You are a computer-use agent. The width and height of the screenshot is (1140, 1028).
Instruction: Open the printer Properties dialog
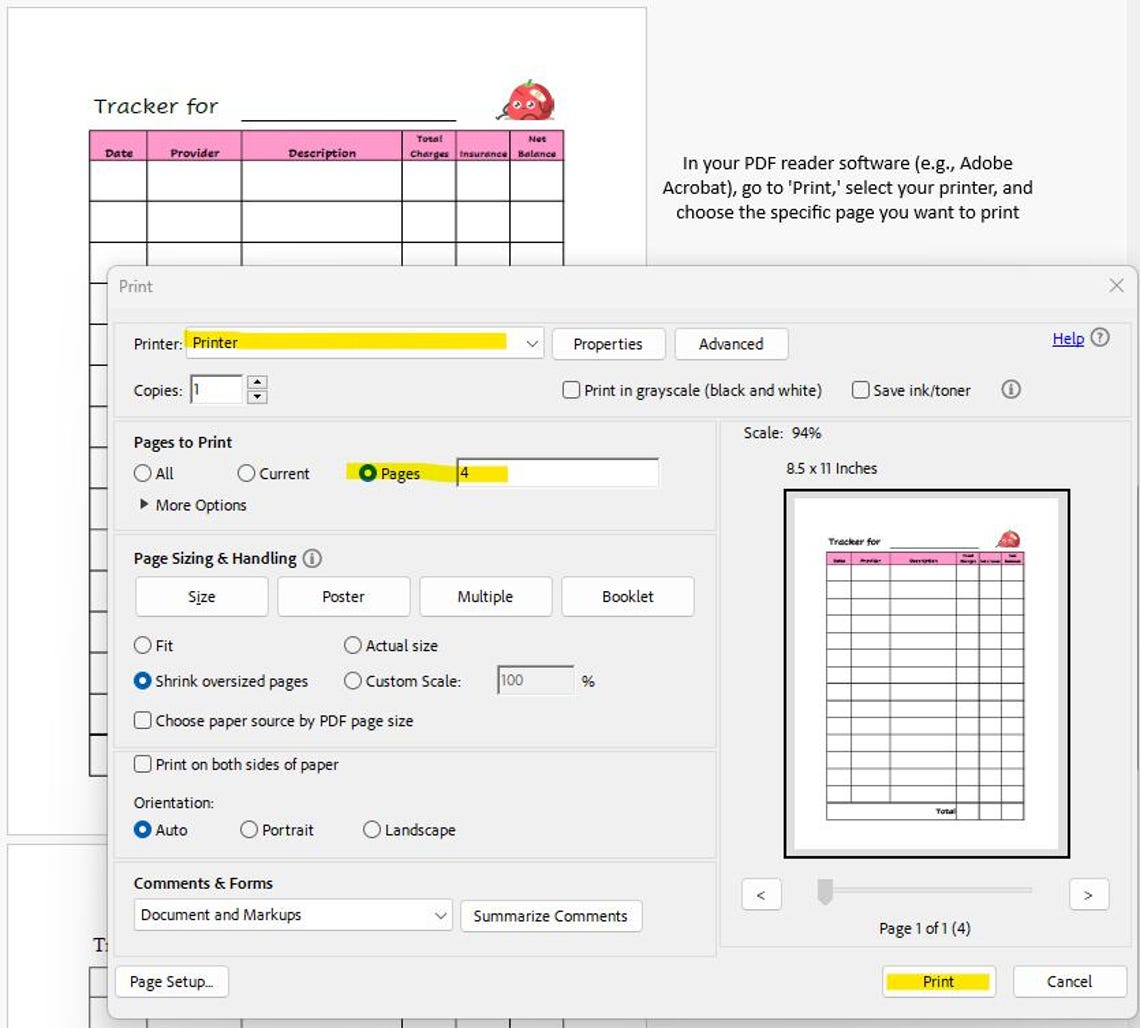(x=608, y=343)
